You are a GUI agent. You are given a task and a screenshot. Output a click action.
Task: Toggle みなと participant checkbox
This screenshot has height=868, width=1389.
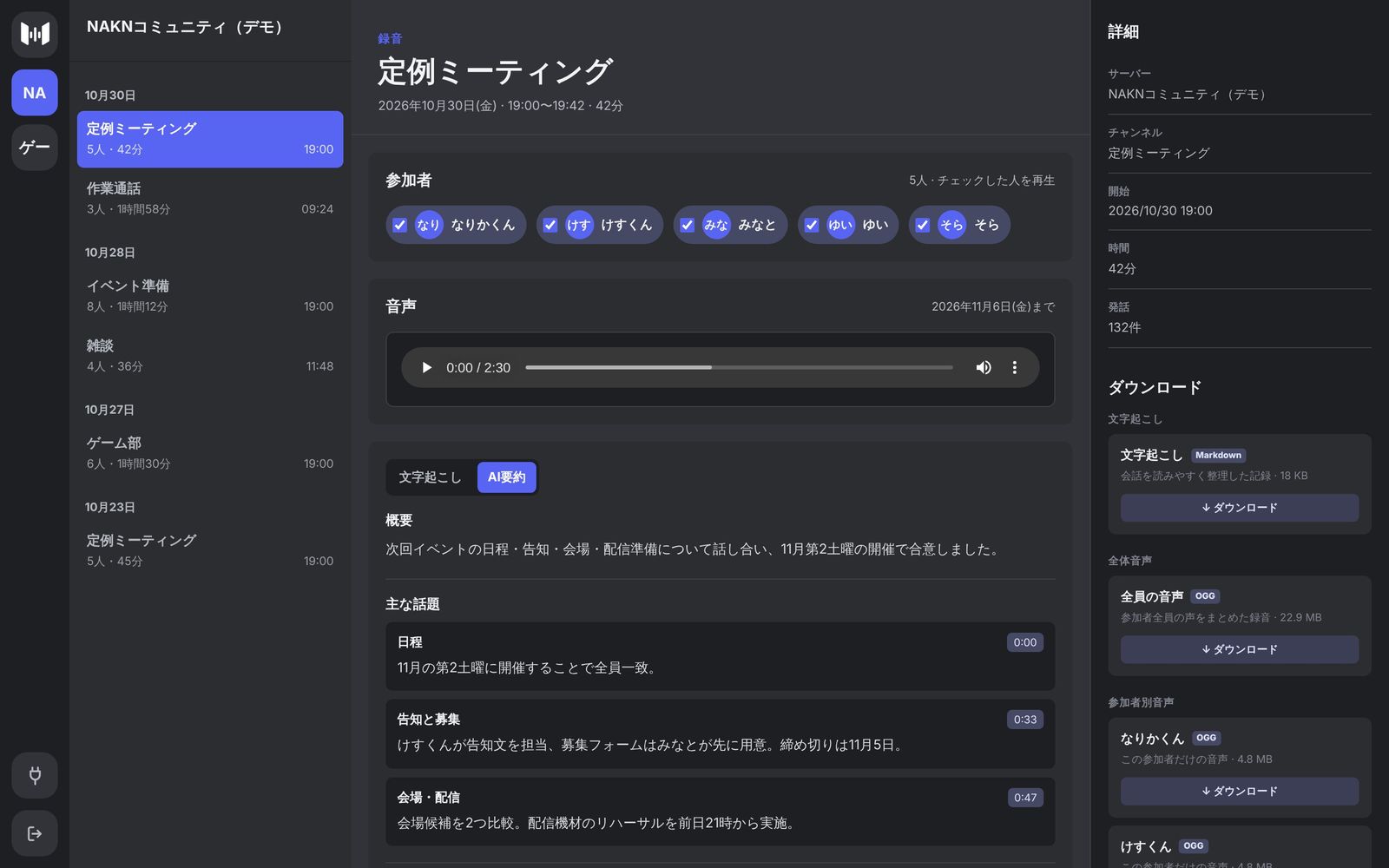pyautogui.click(x=688, y=225)
